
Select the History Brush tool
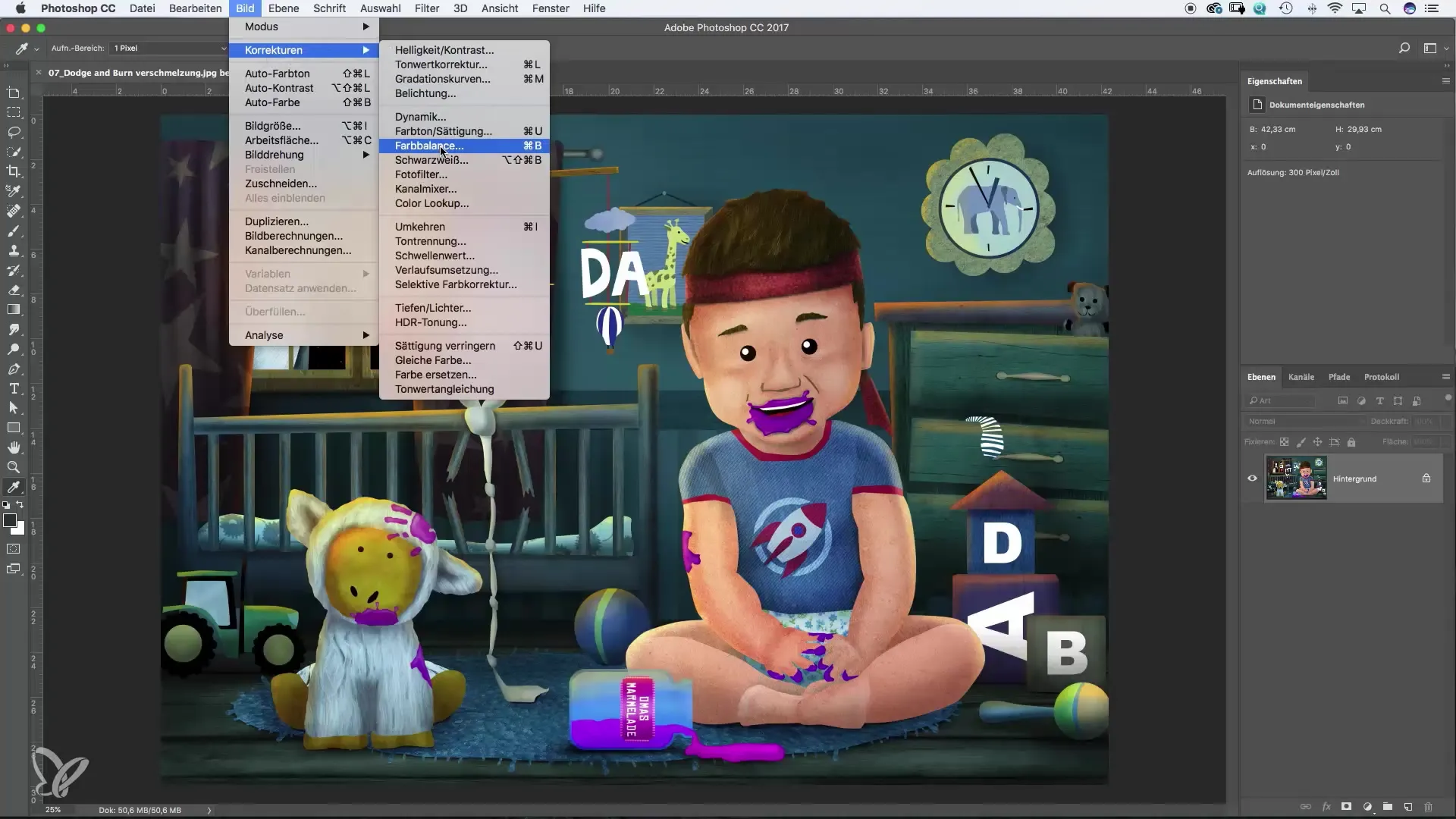(x=14, y=270)
